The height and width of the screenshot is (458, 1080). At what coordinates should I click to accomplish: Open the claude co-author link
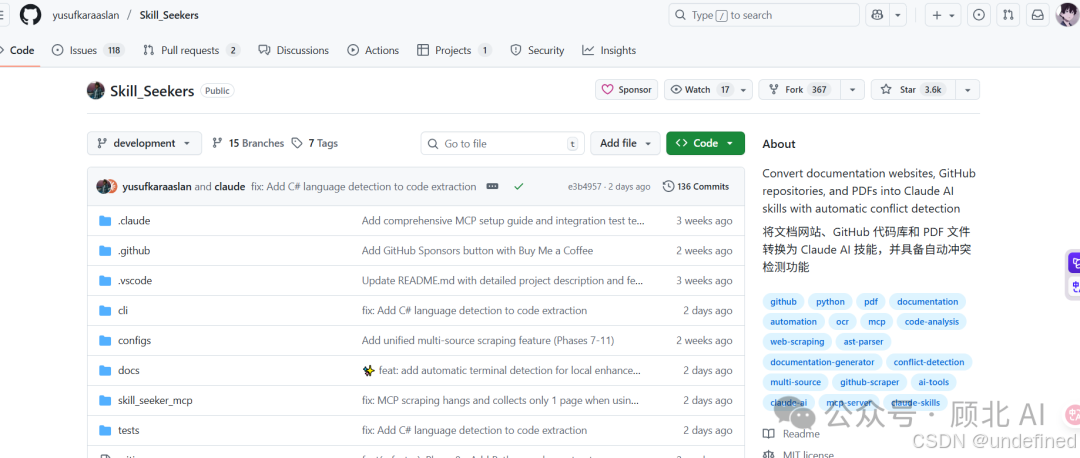pos(229,187)
